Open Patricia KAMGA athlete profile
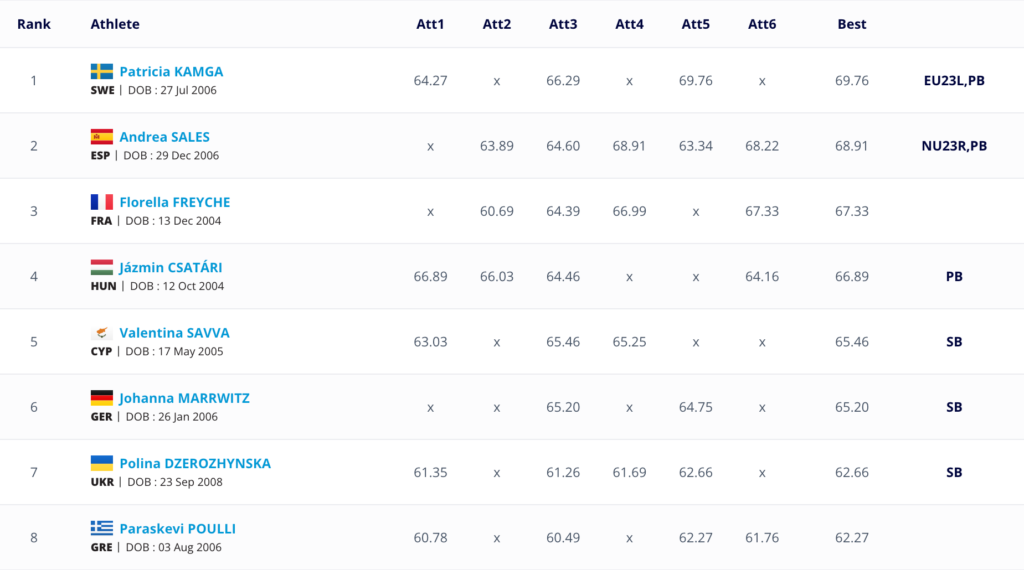The width and height of the screenshot is (1024, 570). click(171, 72)
